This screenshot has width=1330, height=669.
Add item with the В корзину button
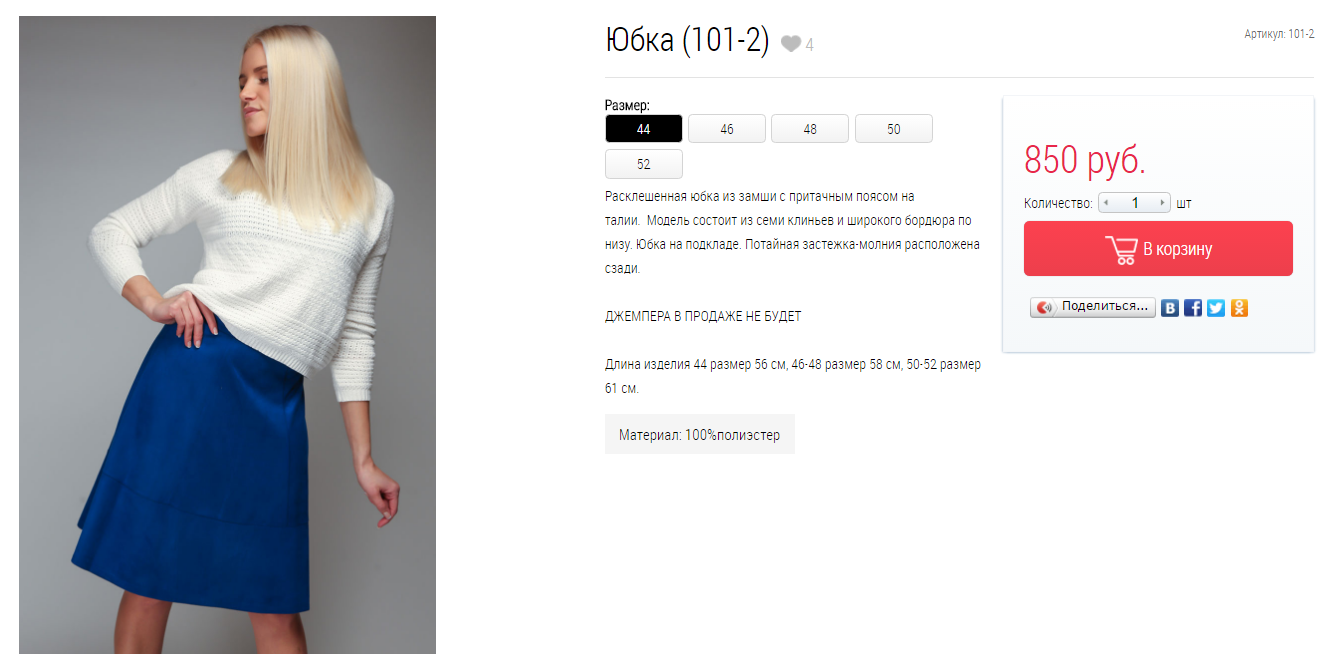coord(1158,249)
